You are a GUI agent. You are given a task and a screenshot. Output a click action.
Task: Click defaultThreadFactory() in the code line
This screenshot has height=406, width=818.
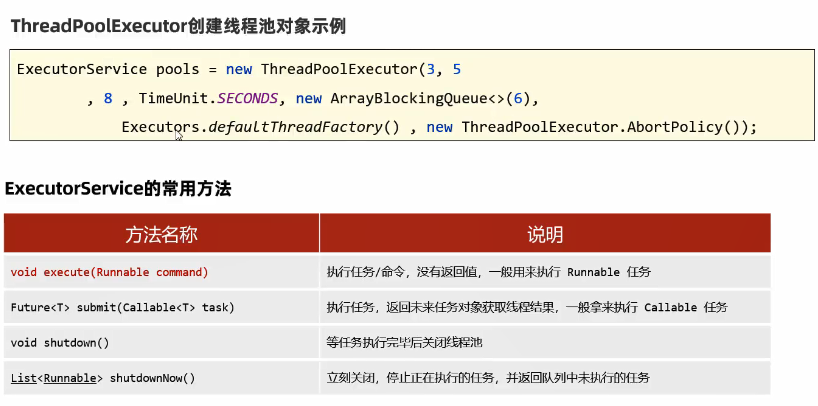pos(304,127)
